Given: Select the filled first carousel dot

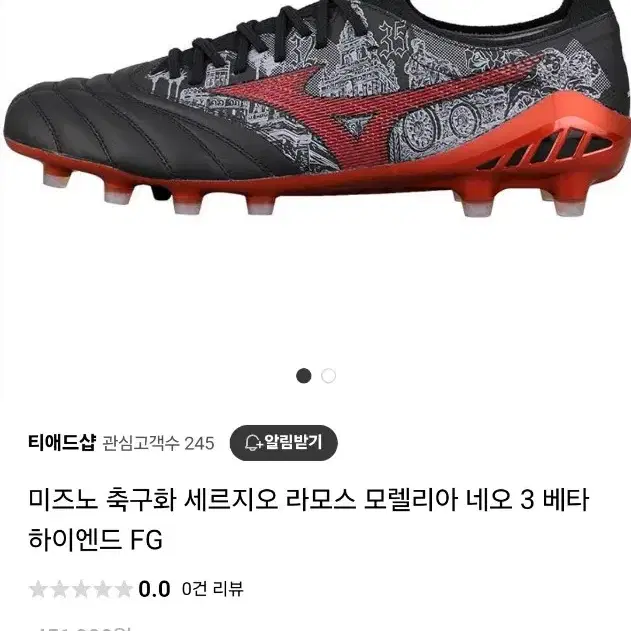Looking at the screenshot, I should [304, 376].
